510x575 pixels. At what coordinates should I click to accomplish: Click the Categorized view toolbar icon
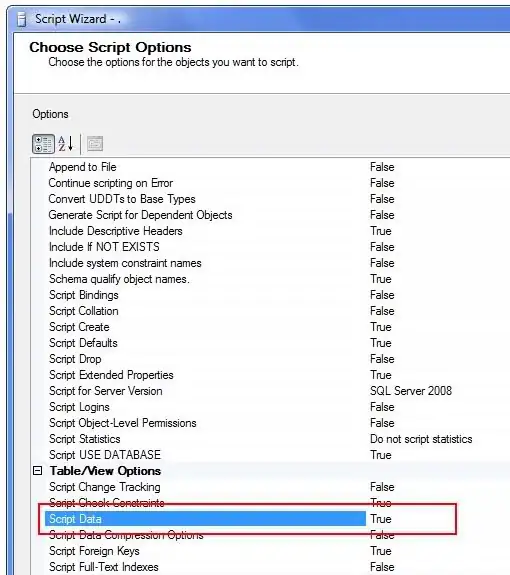[43, 144]
